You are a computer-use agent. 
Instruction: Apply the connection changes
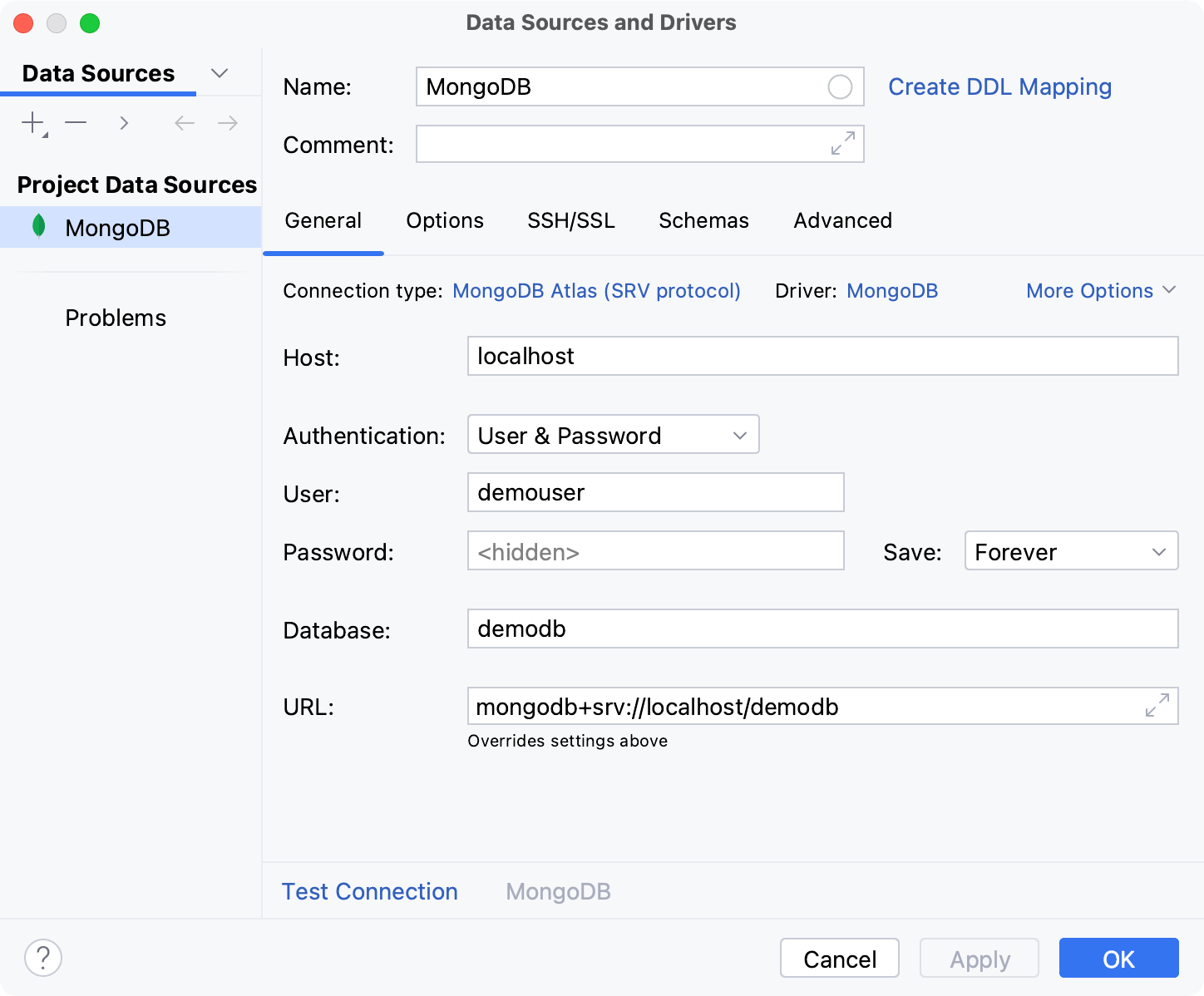point(979,958)
